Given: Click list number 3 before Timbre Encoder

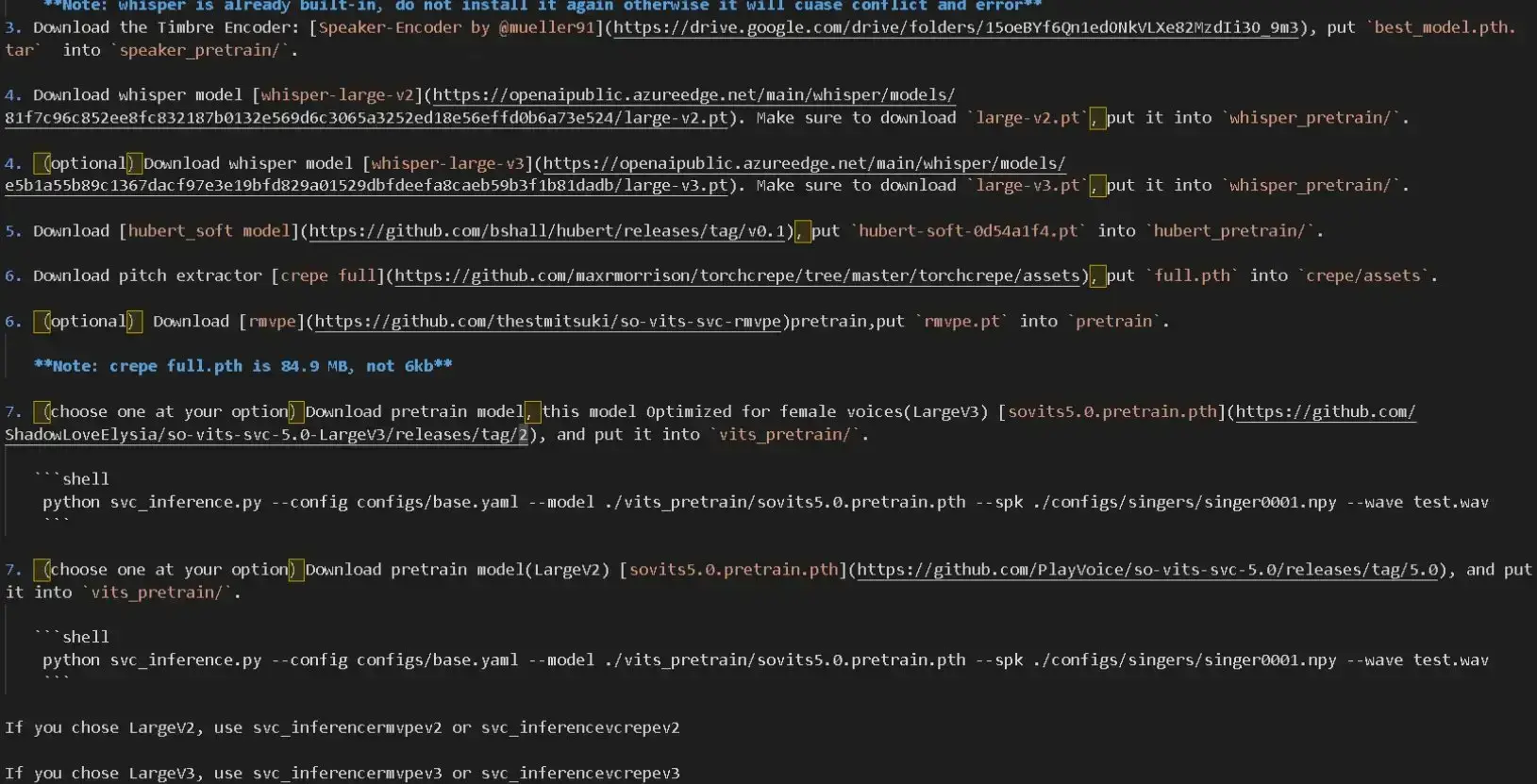Looking at the screenshot, I should (12, 27).
